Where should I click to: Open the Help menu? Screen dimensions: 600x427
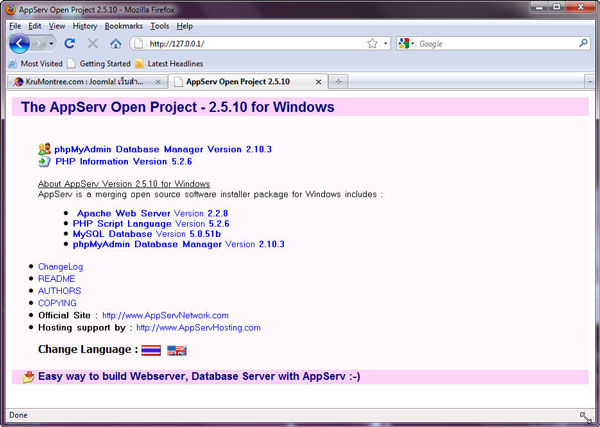(x=184, y=26)
